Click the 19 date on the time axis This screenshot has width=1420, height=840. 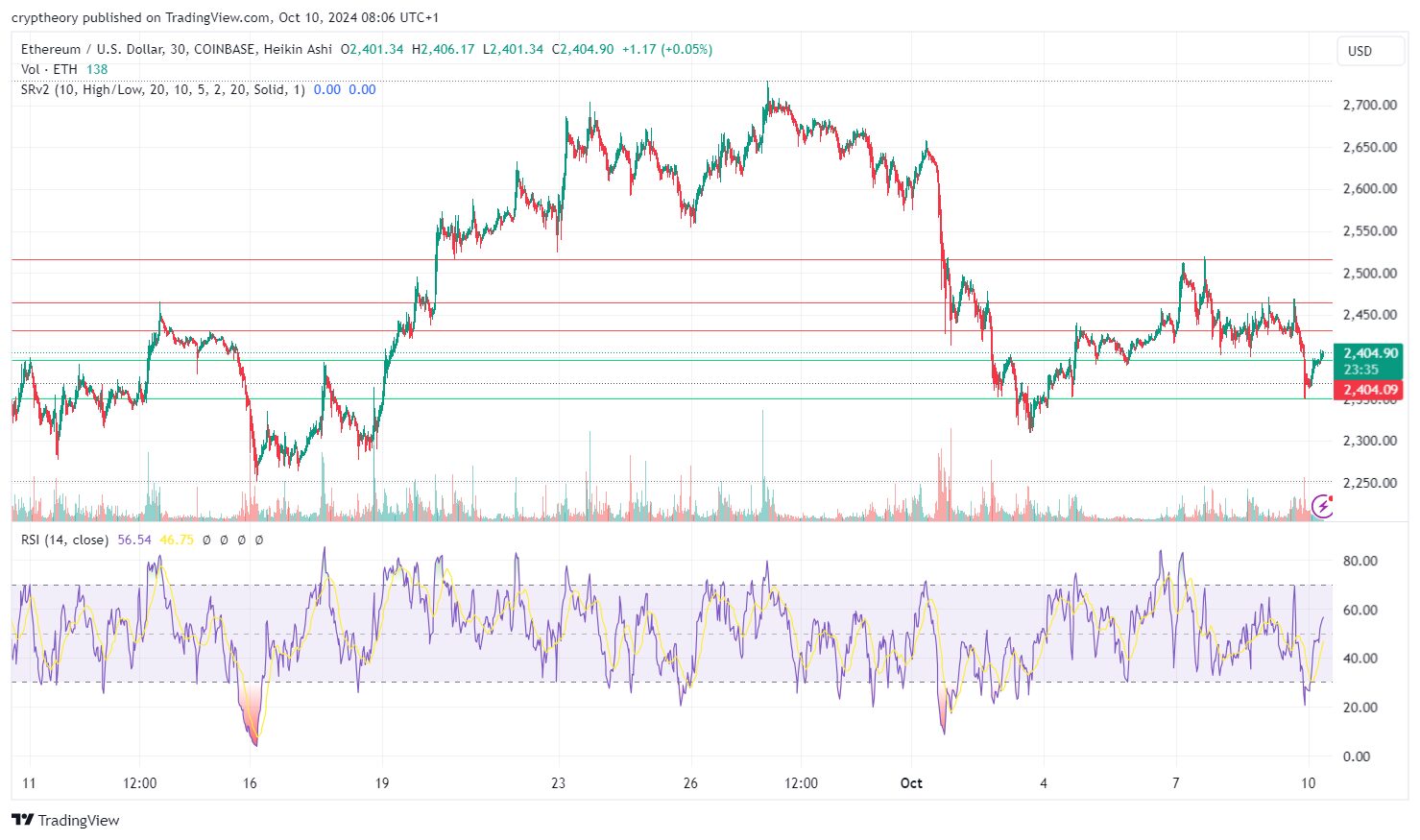coord(382,783)
